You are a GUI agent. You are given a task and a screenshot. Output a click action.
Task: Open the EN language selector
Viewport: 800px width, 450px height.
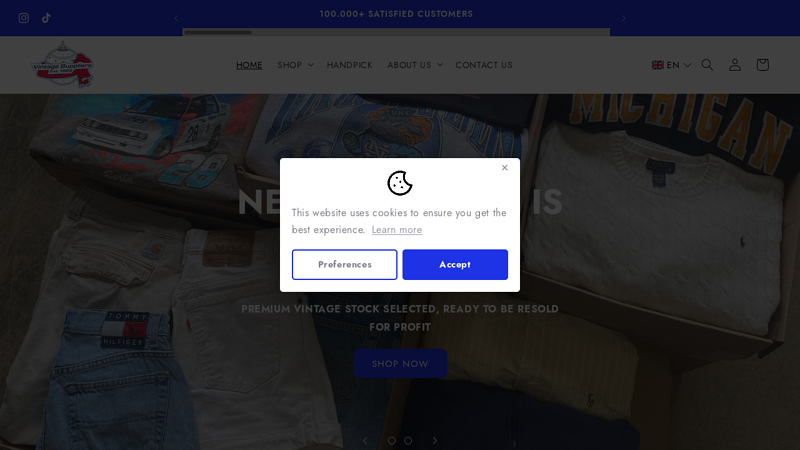click(x=671, y=65)
